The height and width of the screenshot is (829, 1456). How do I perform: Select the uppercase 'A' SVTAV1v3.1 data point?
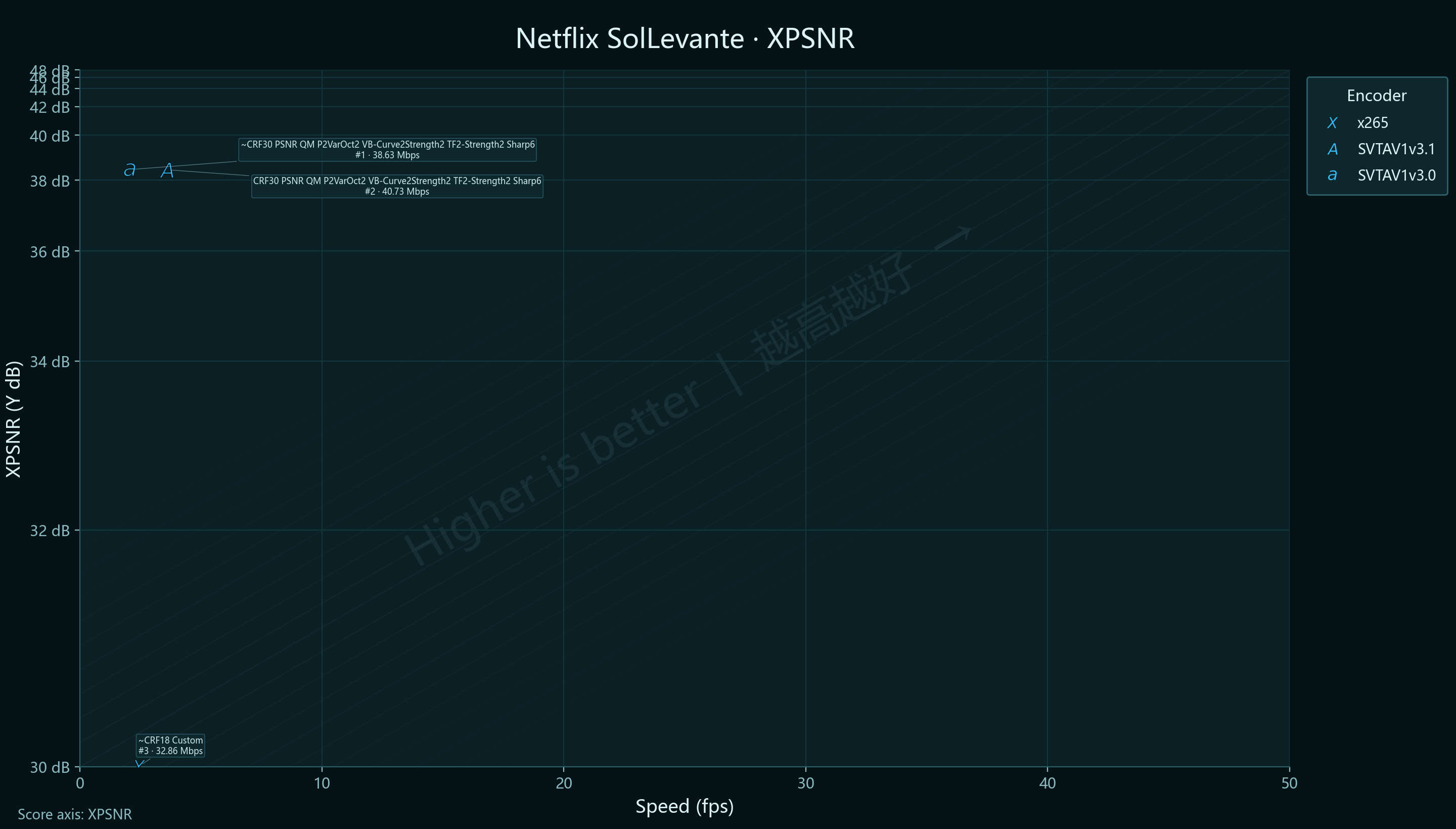(167, 170)
